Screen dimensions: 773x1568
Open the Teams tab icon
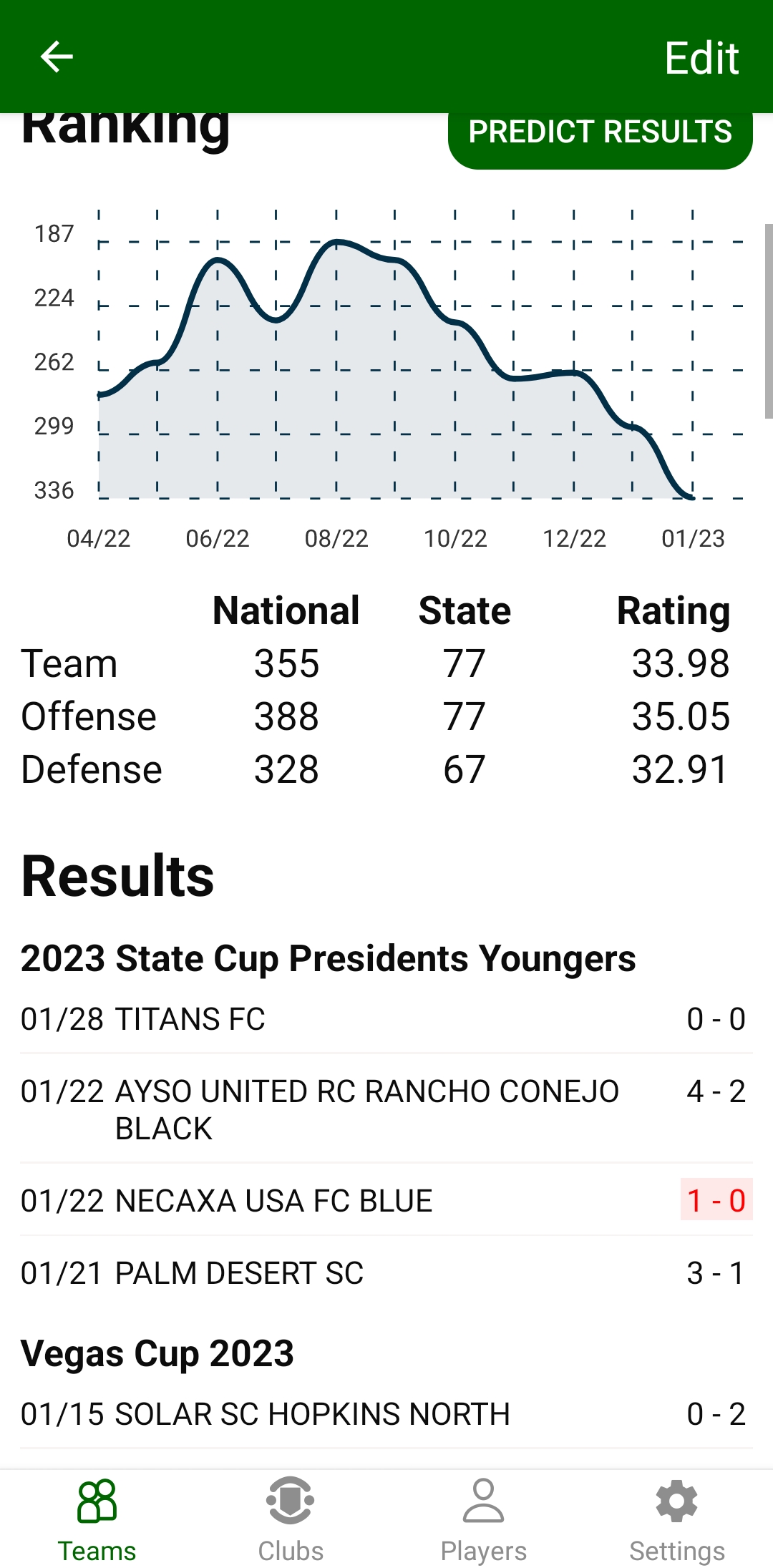pyautogui.click(x=97, y=1501)
